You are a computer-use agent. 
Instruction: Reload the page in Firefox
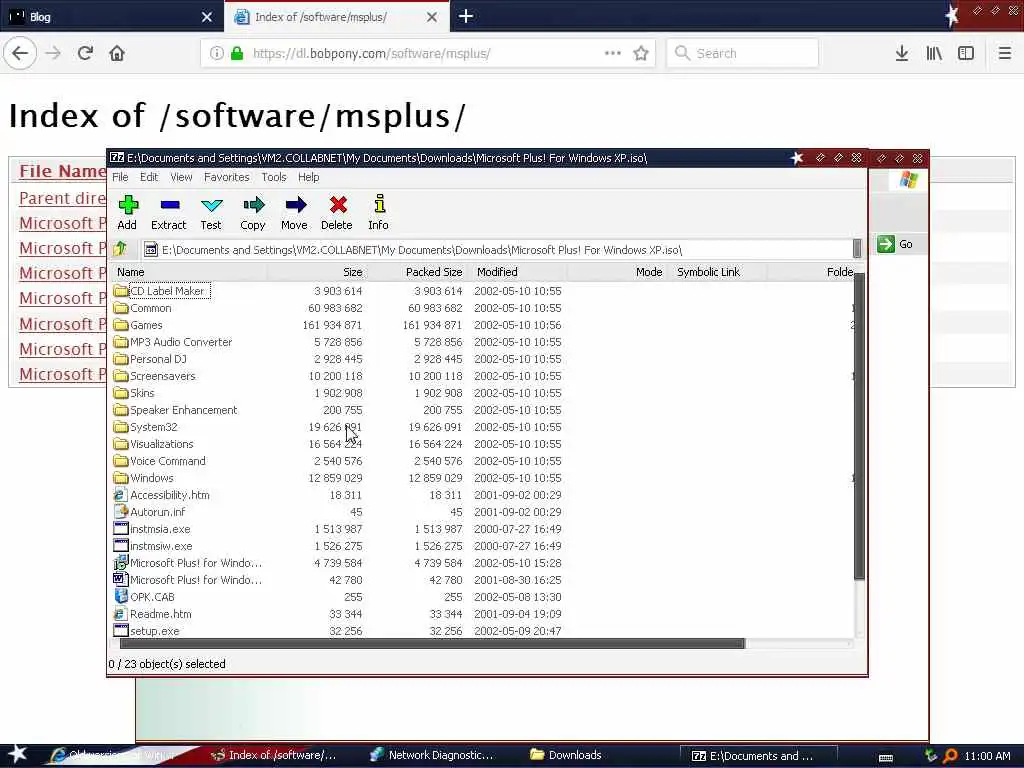coord(85,54)
